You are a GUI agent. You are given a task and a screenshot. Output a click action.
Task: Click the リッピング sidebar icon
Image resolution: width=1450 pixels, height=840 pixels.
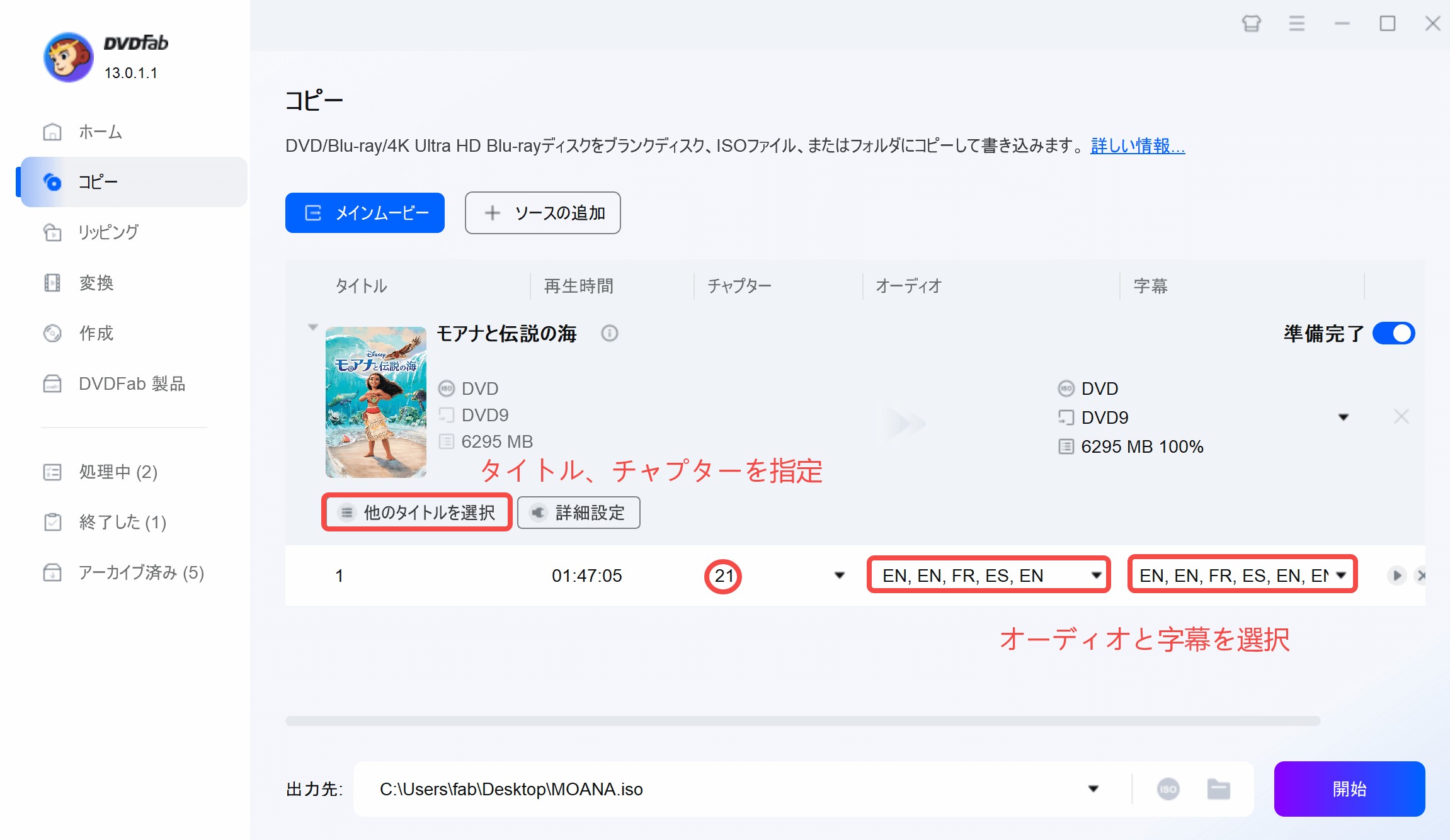52,232
